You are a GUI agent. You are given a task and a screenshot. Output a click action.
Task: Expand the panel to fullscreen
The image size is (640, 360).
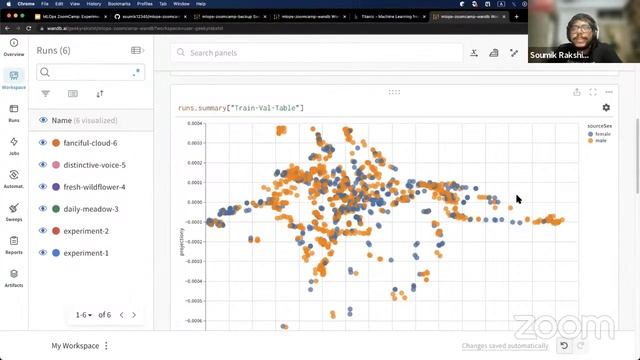click(593, 92)
